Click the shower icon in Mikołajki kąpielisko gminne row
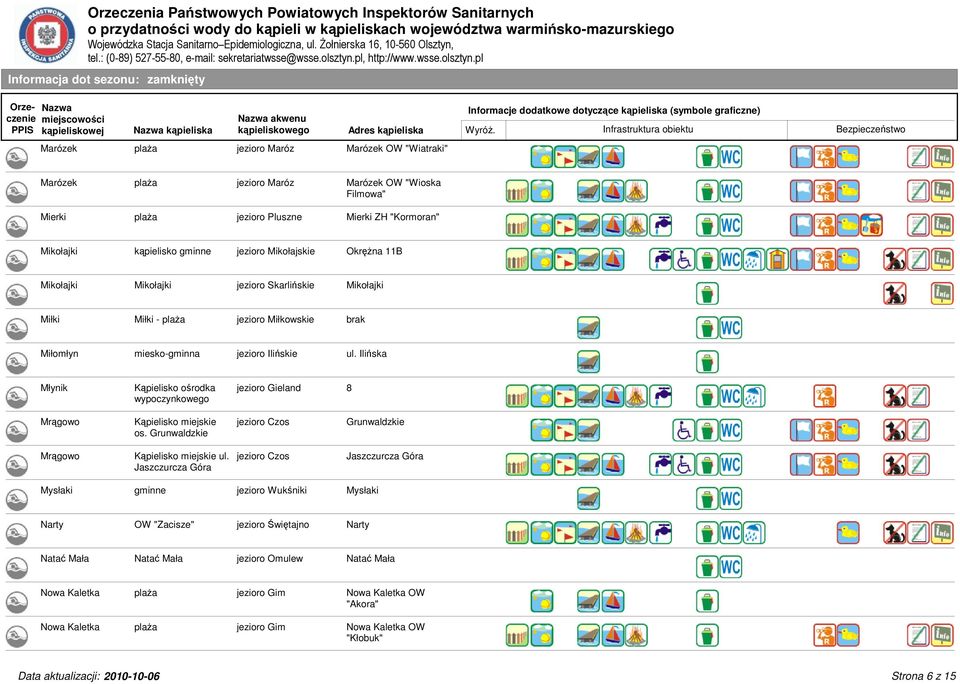 [754, 260]
